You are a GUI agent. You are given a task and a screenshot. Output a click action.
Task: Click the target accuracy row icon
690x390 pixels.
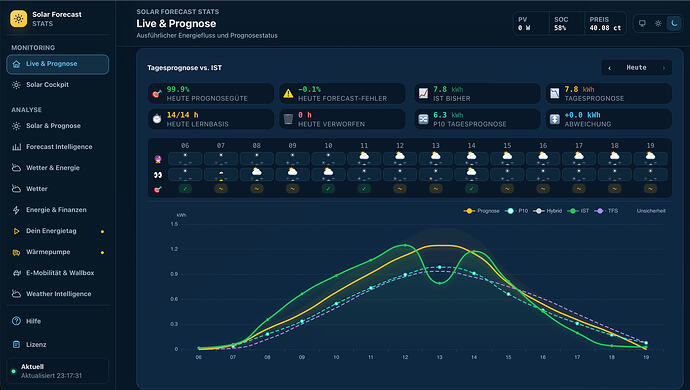coord(158,189)
